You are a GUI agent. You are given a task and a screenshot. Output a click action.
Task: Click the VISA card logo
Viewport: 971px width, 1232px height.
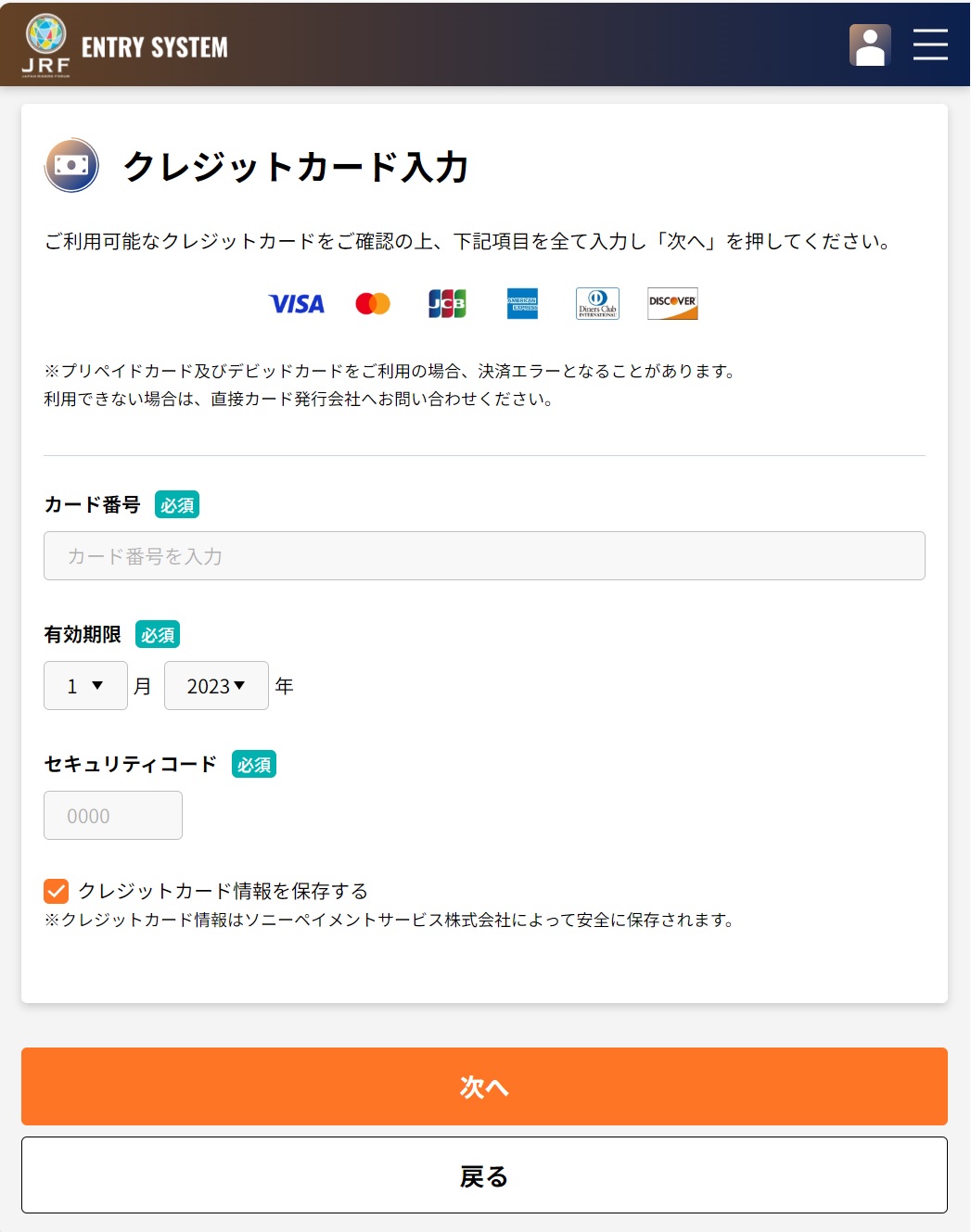pyautogui.click(x=297, y=304)
